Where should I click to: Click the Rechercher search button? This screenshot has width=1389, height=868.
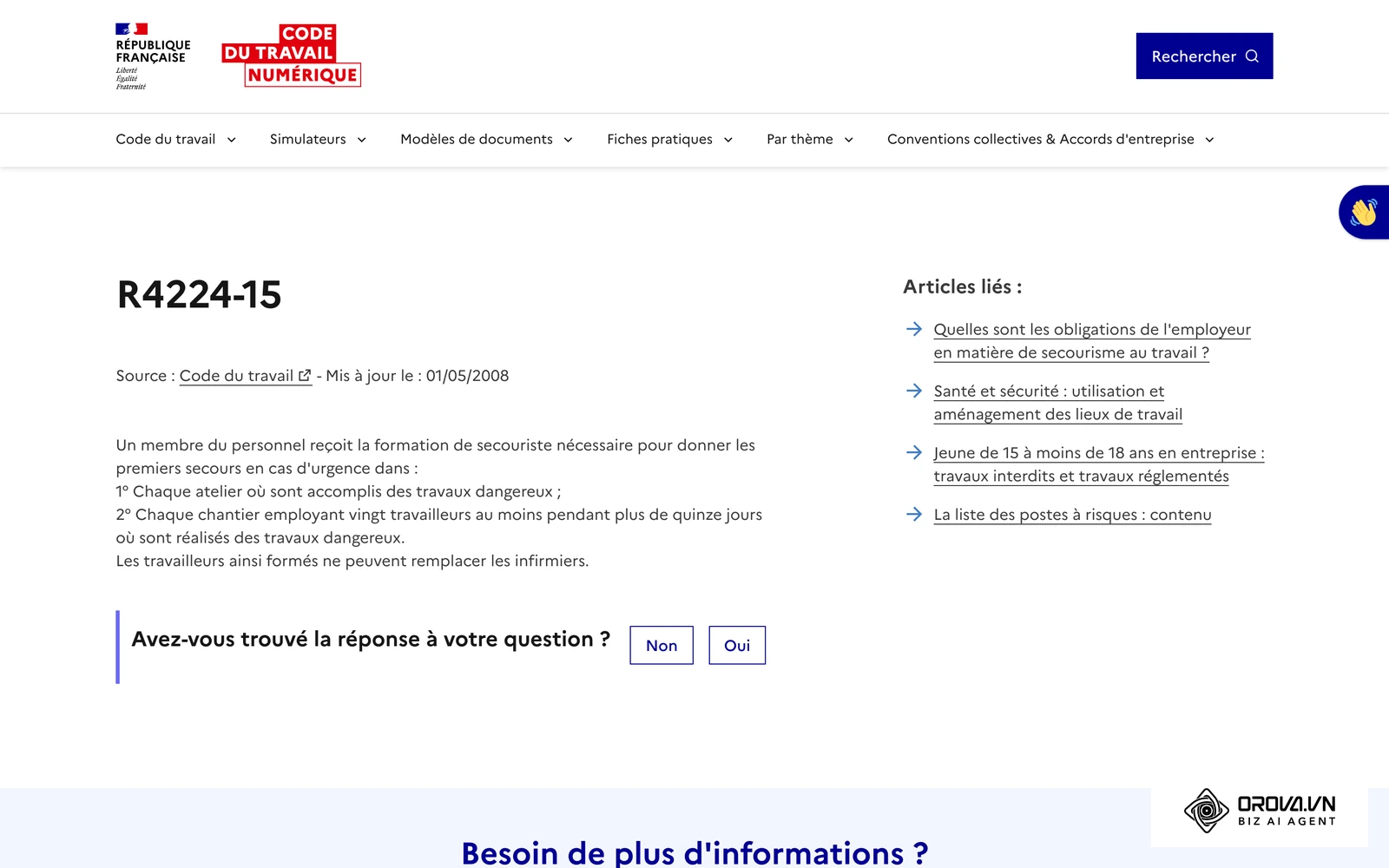pos(1204,56)
